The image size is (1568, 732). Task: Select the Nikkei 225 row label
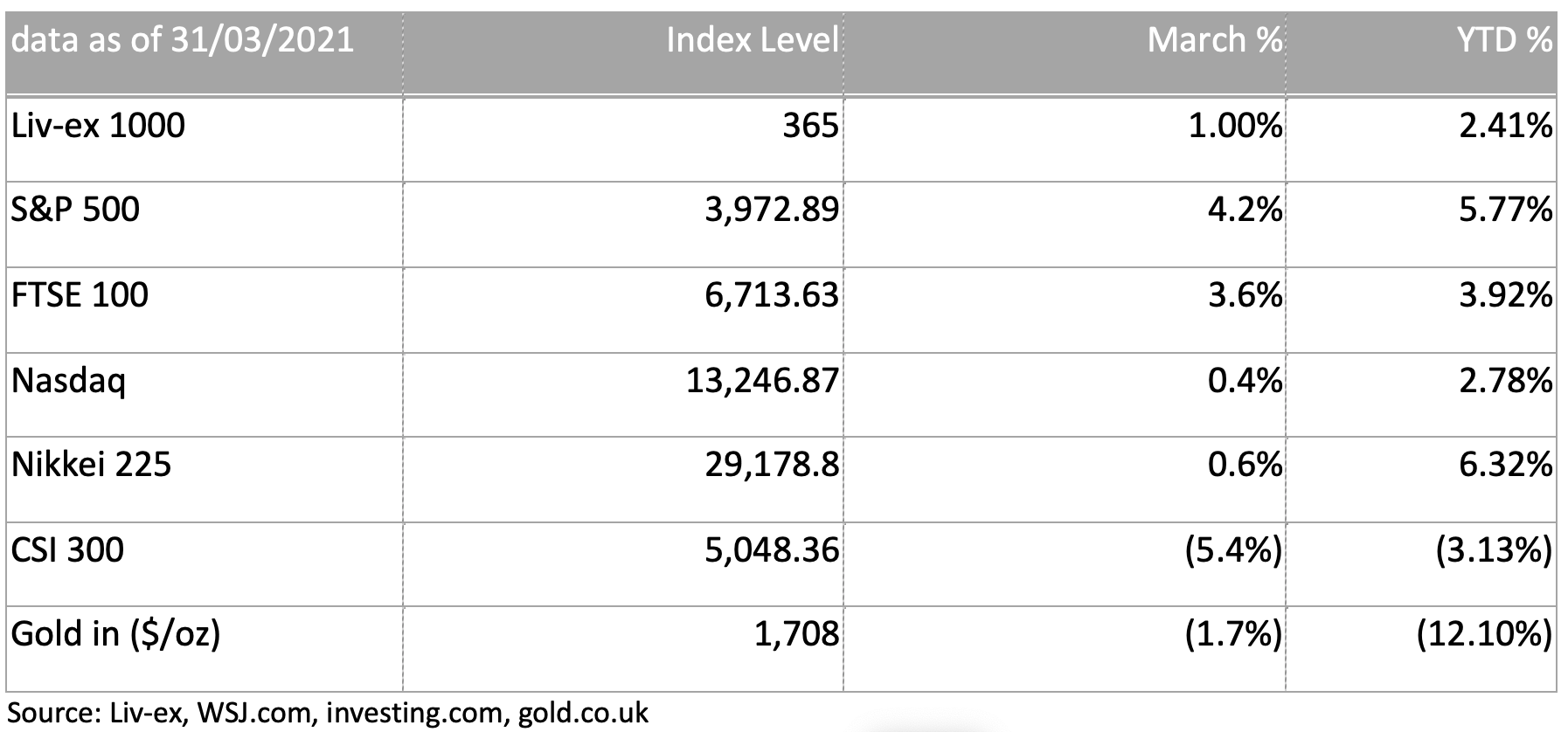(91, 464)
